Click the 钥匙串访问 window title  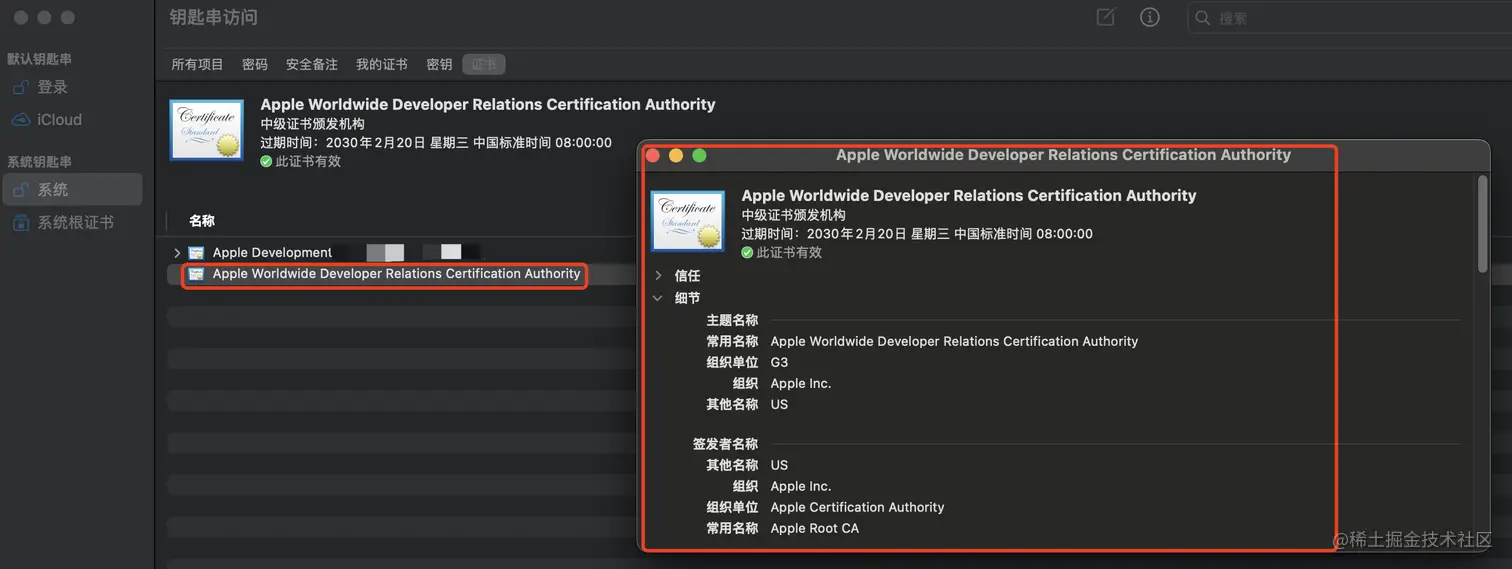pyautogui.click(x=213, y=18)
